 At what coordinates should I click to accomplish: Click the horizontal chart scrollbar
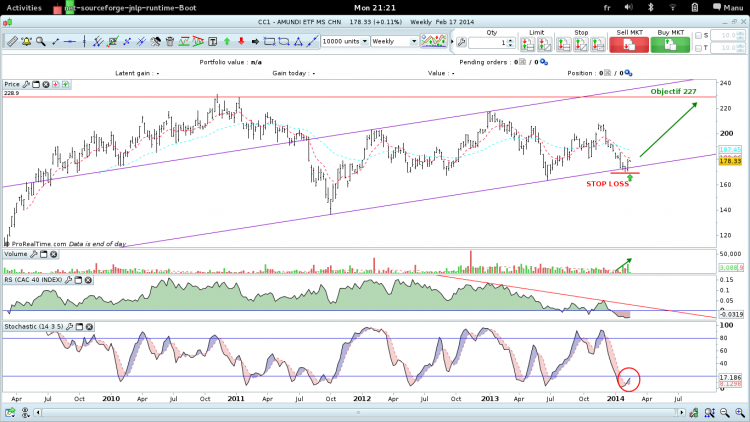[x=359, y=412]
